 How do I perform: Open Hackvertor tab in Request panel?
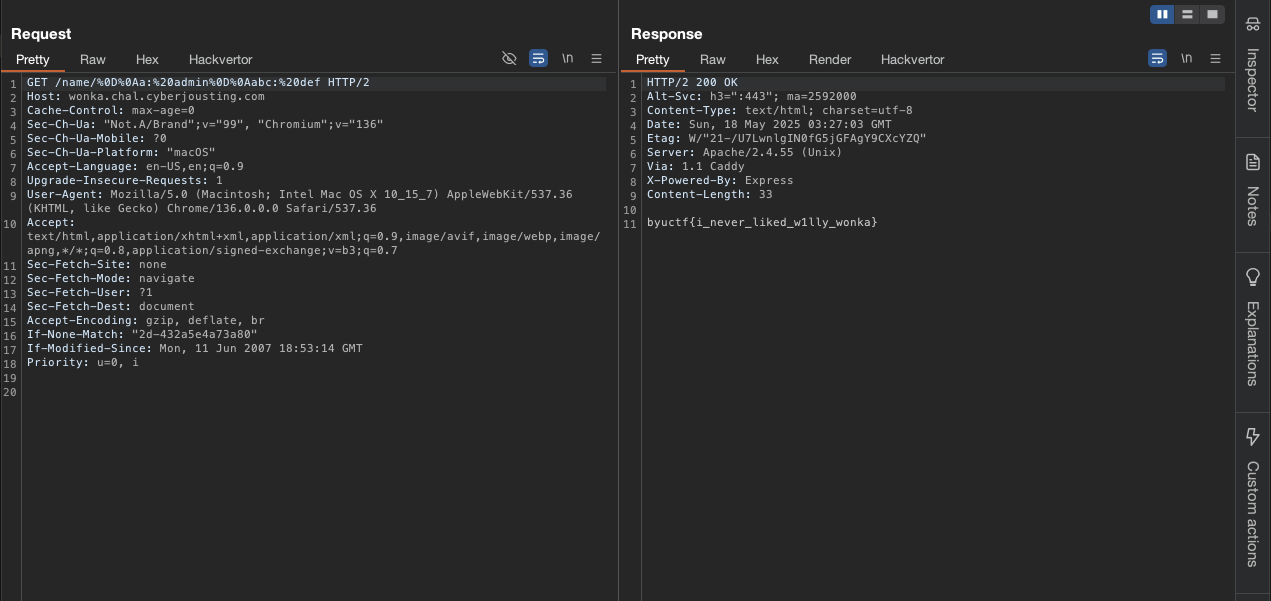pyautogui.click(x=221, y=60)
